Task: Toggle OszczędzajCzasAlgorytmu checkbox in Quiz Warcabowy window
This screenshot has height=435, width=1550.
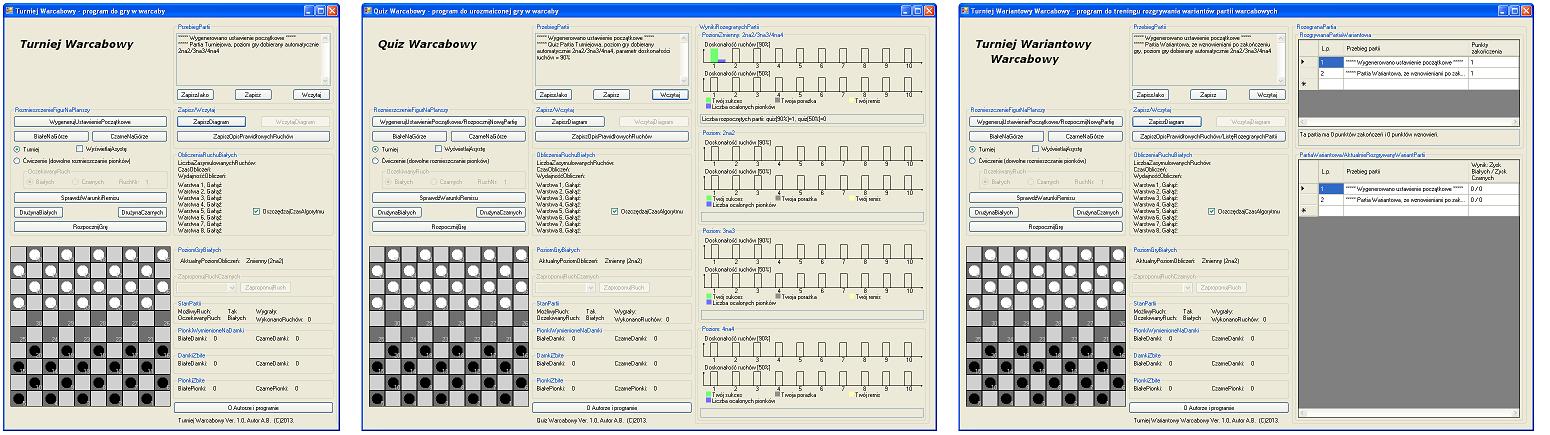Action: pos(614,211)
